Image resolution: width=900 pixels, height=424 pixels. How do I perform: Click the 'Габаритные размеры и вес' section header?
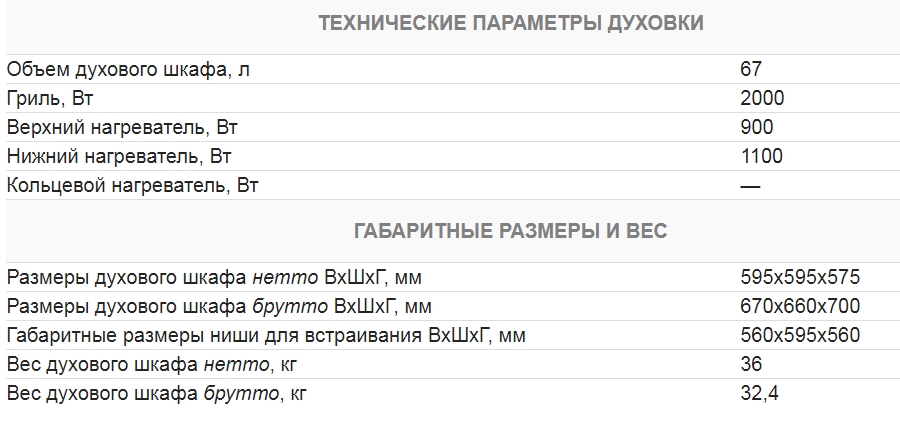click(510, 231)
